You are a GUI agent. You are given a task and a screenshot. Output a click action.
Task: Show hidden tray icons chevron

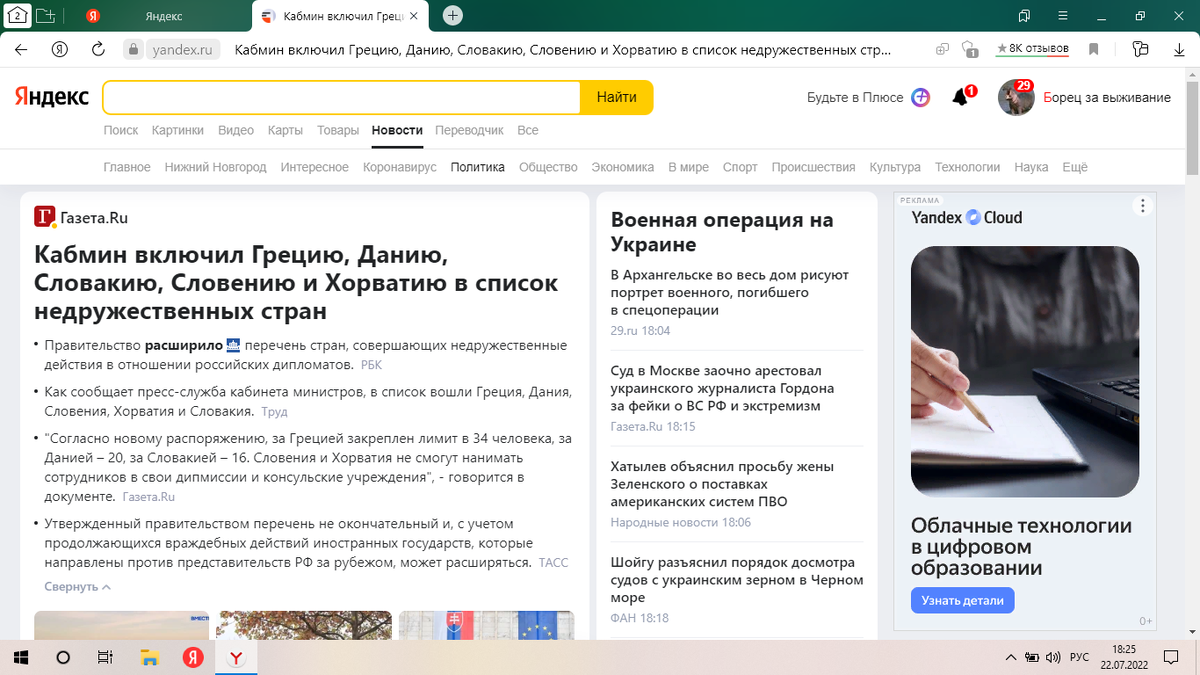(x=1009, y=657)
